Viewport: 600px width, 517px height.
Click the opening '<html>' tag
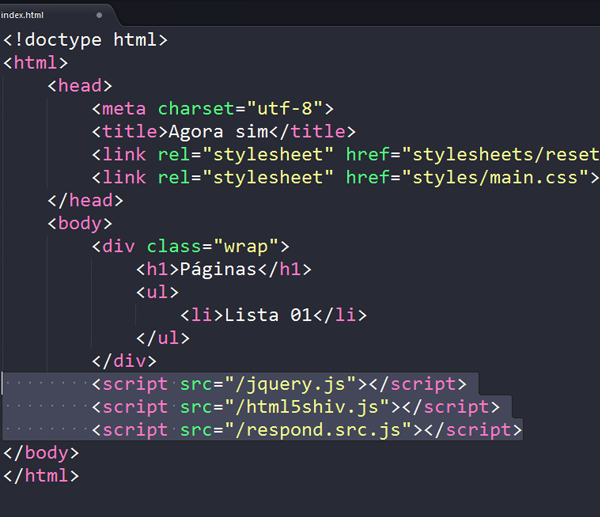pyautogui.click(x=36, y=63)
